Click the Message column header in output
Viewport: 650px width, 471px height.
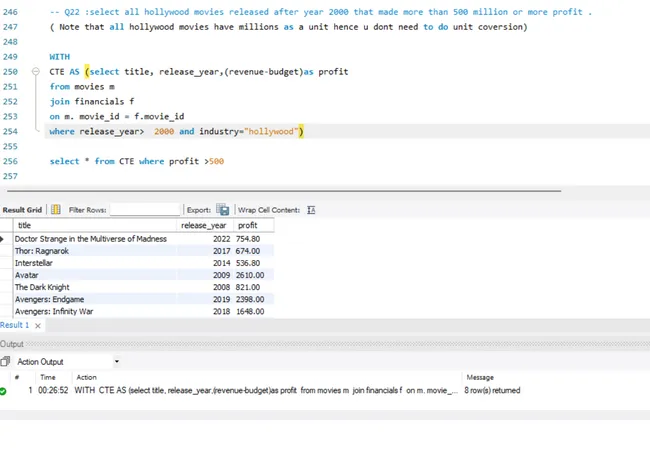(480, 377)
